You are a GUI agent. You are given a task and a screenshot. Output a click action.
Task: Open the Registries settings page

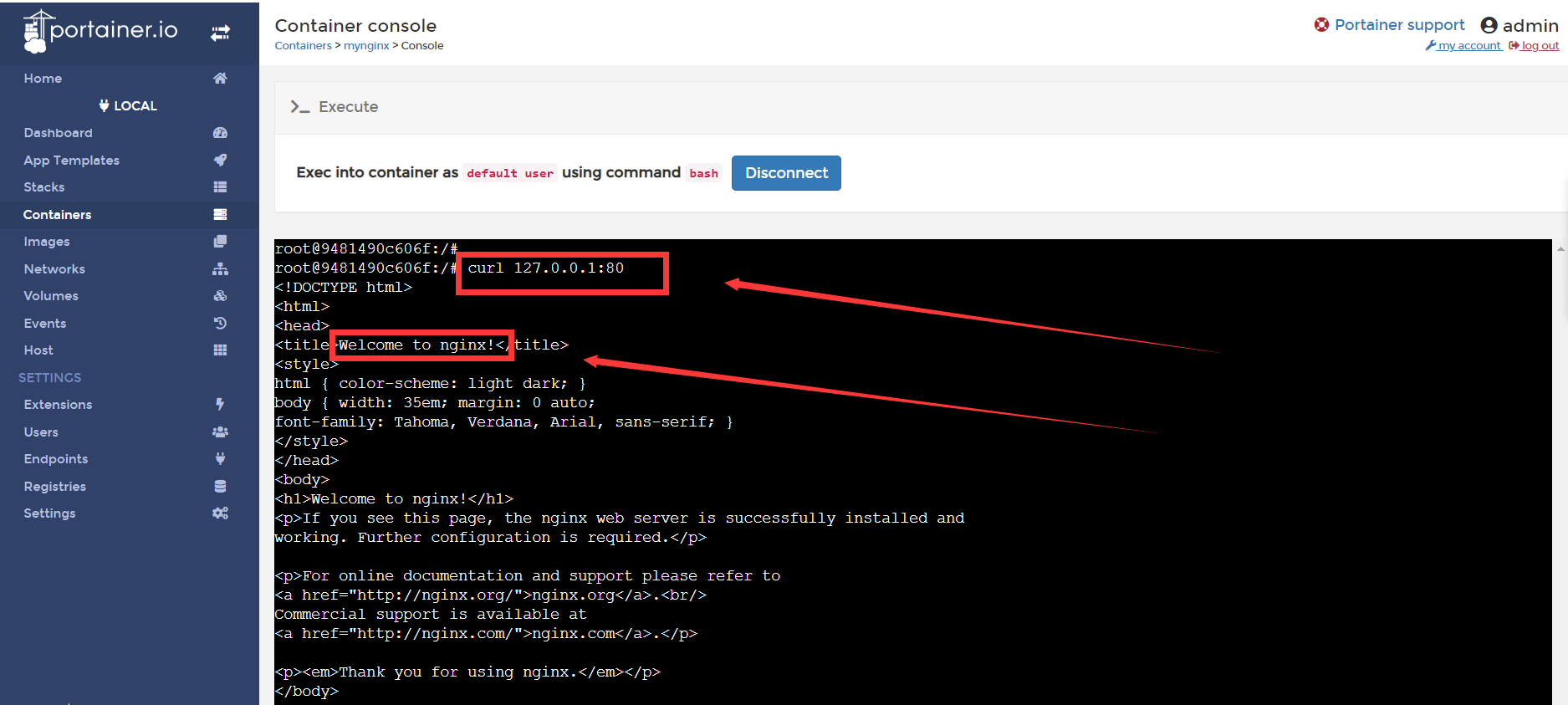tap(55, 486)
